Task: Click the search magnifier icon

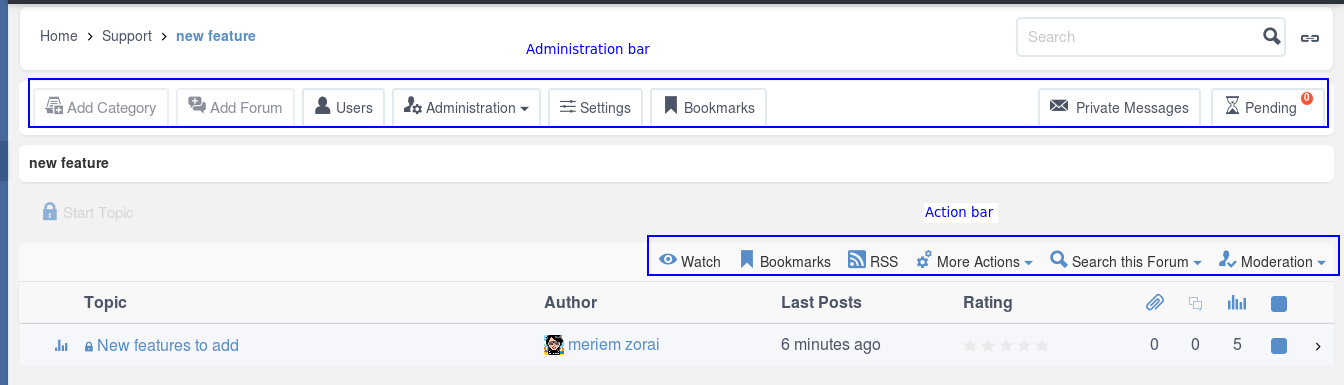Action: [x=1271, y=37]
